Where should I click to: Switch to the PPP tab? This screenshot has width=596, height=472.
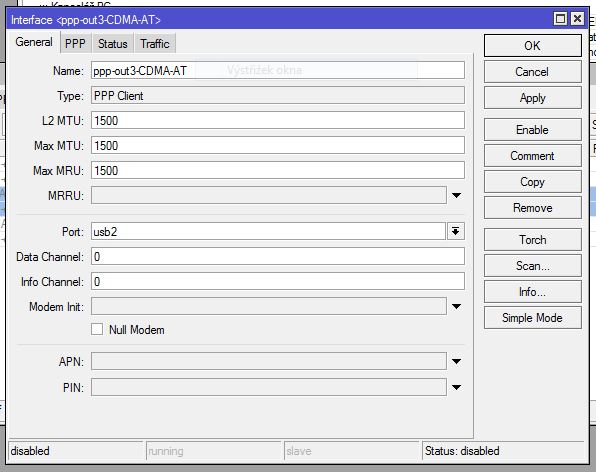75,44
